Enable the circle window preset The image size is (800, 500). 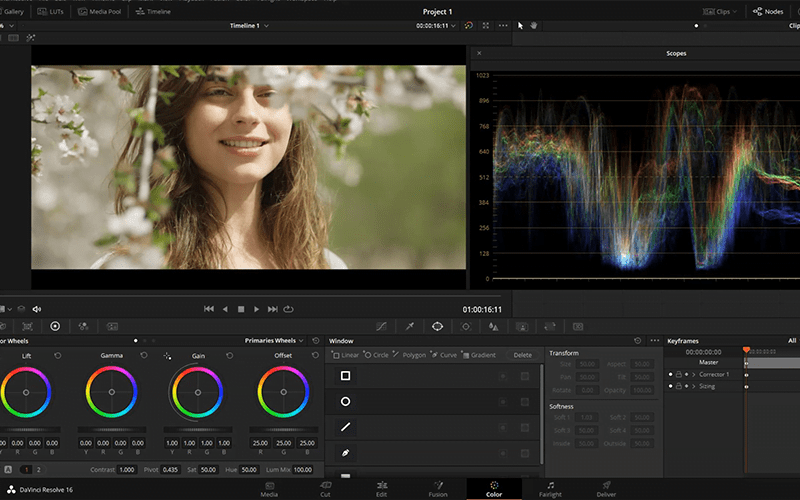[345, 402]
